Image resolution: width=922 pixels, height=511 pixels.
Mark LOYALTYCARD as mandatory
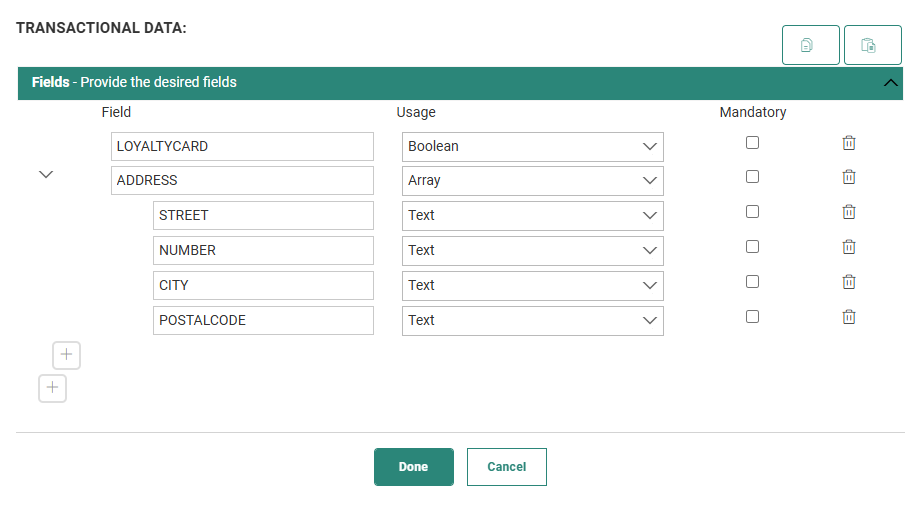tap(752, 143)
